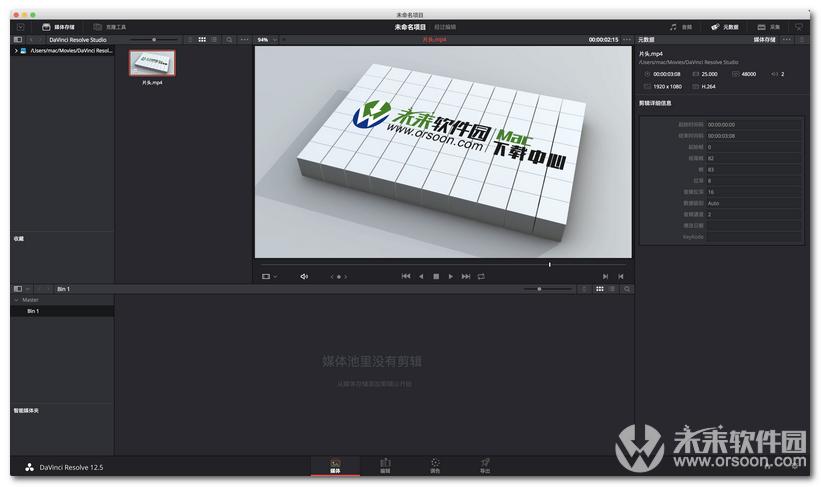
Task: Jump to the last frame
Action: tap(465, 276)
